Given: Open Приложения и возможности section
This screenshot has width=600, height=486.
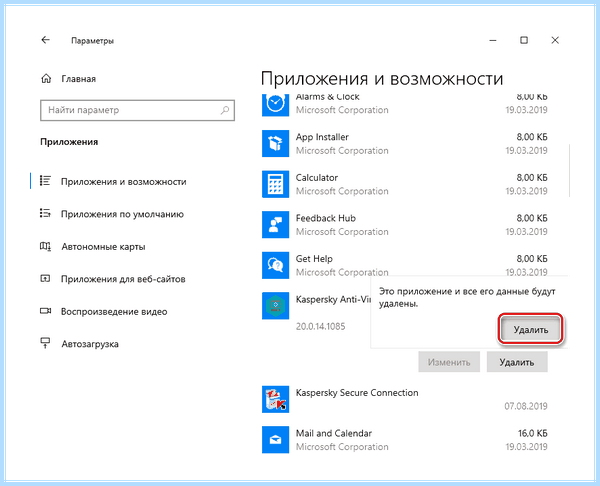Looking at the screenshot, I should [124, 182].
